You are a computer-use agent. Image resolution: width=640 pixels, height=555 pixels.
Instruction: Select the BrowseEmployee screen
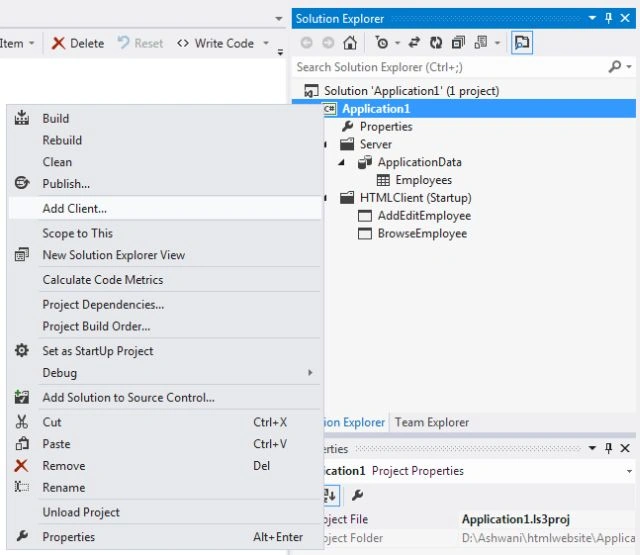tap(422, 233)
